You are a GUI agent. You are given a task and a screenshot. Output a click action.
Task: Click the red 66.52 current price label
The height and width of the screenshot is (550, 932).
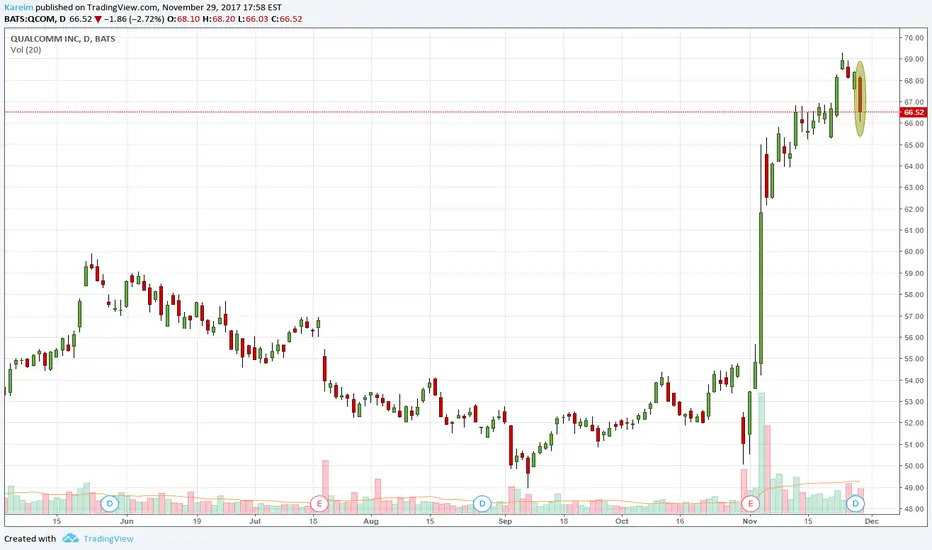[x=914, y=112]
